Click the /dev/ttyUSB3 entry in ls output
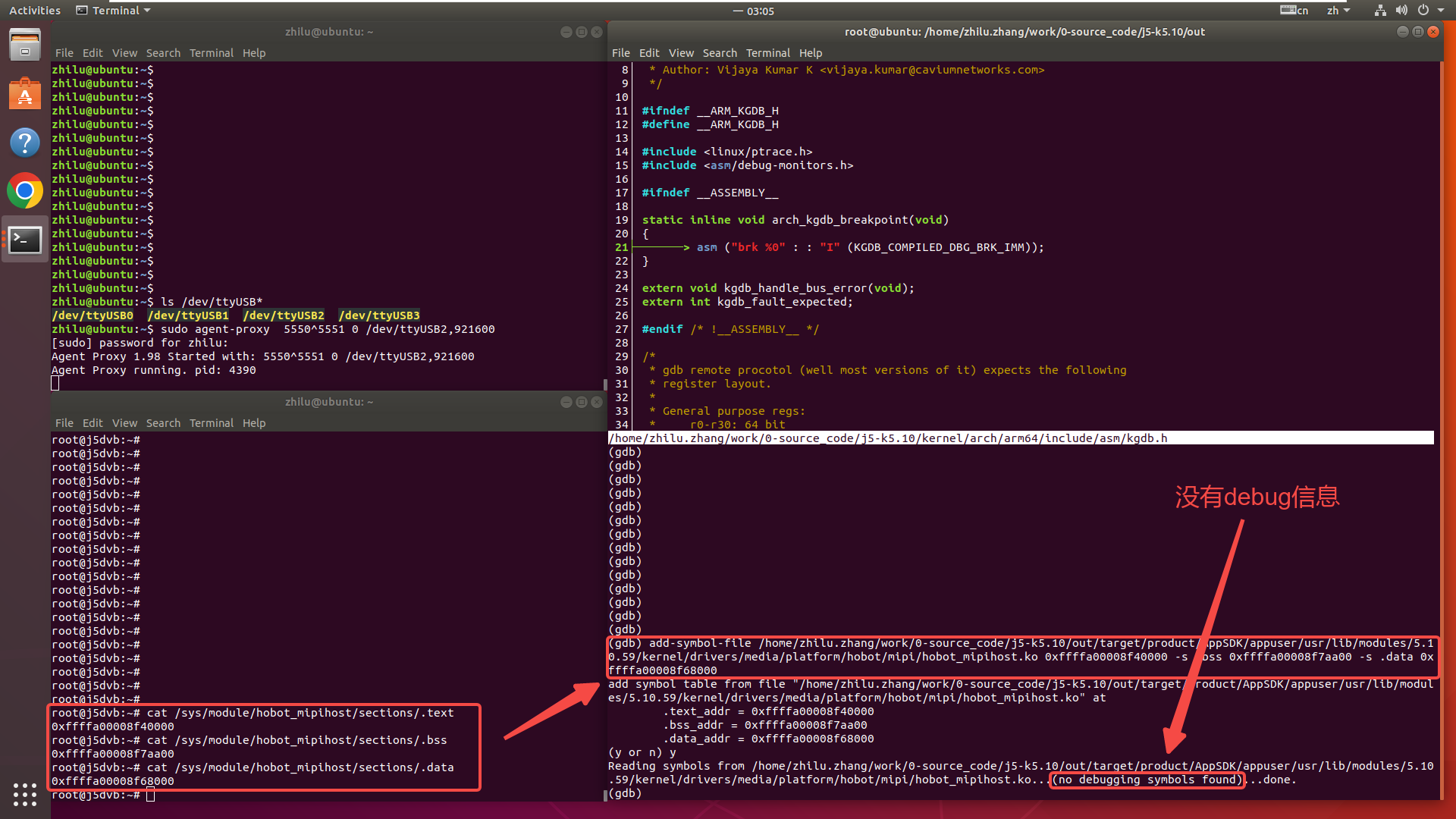 point(379,315)
